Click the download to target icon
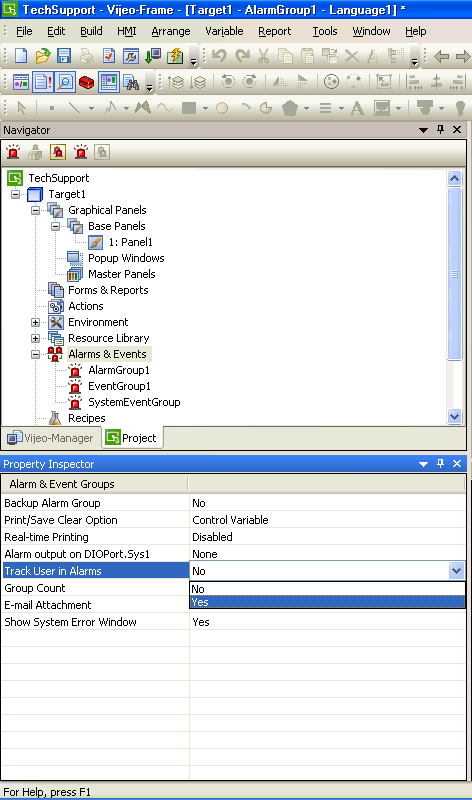 [x=153, y=56]
